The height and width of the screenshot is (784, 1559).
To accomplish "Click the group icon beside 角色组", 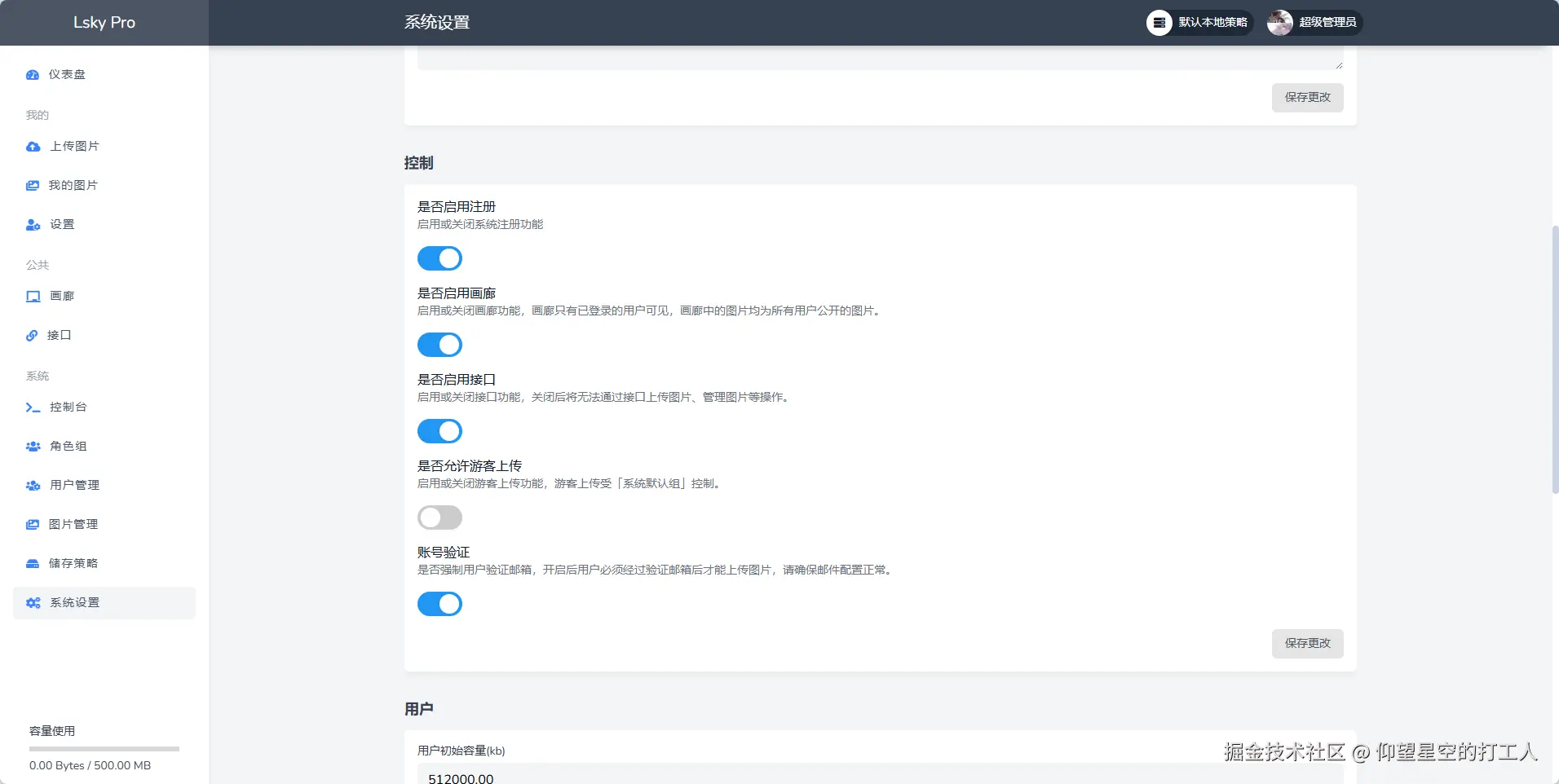I will pos(33,447).
